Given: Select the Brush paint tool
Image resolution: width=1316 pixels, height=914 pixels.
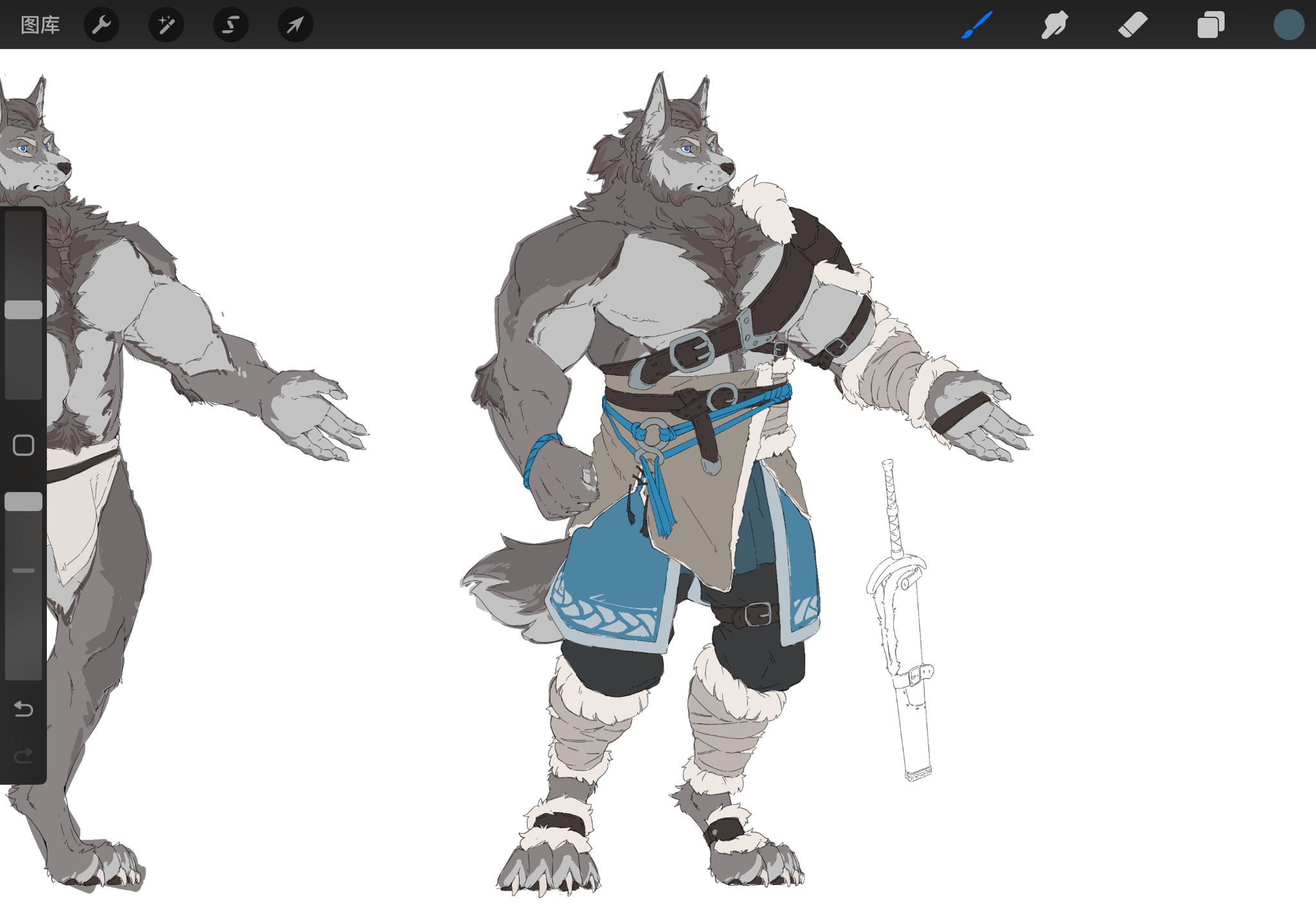Looking at the screenshot, I should click(977, 25).
